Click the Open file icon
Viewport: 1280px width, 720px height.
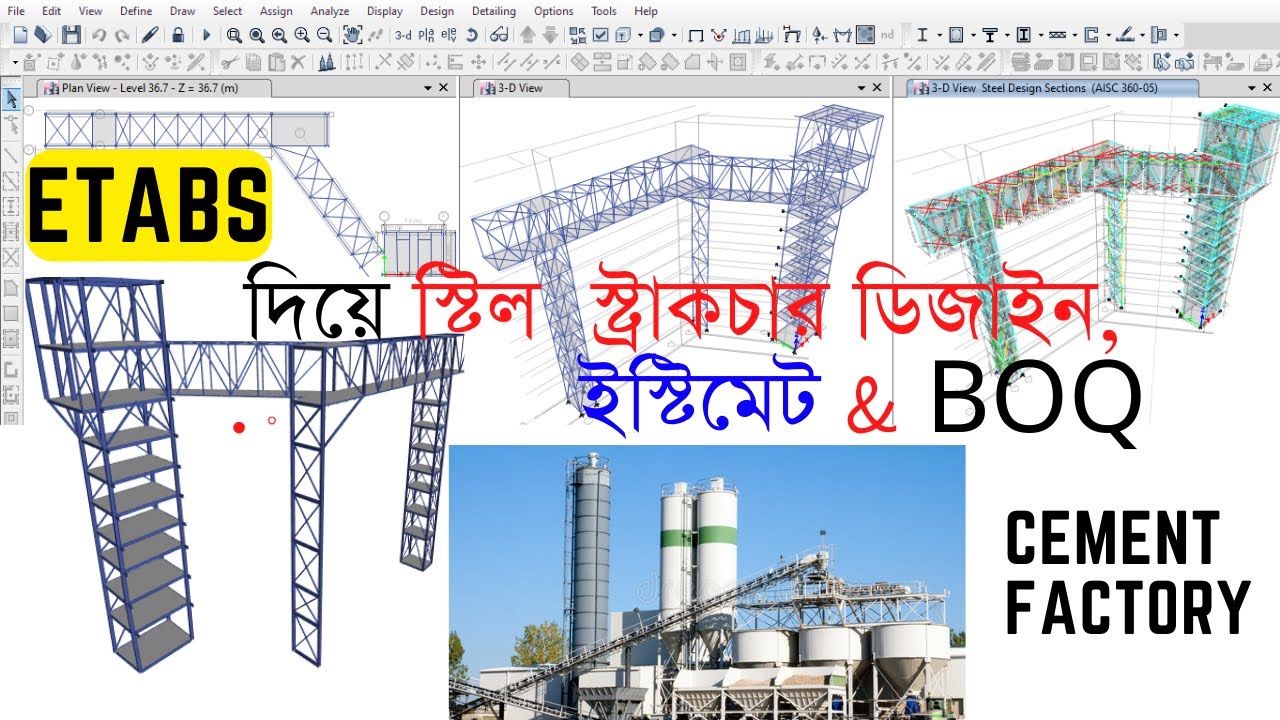coord(43,35)
